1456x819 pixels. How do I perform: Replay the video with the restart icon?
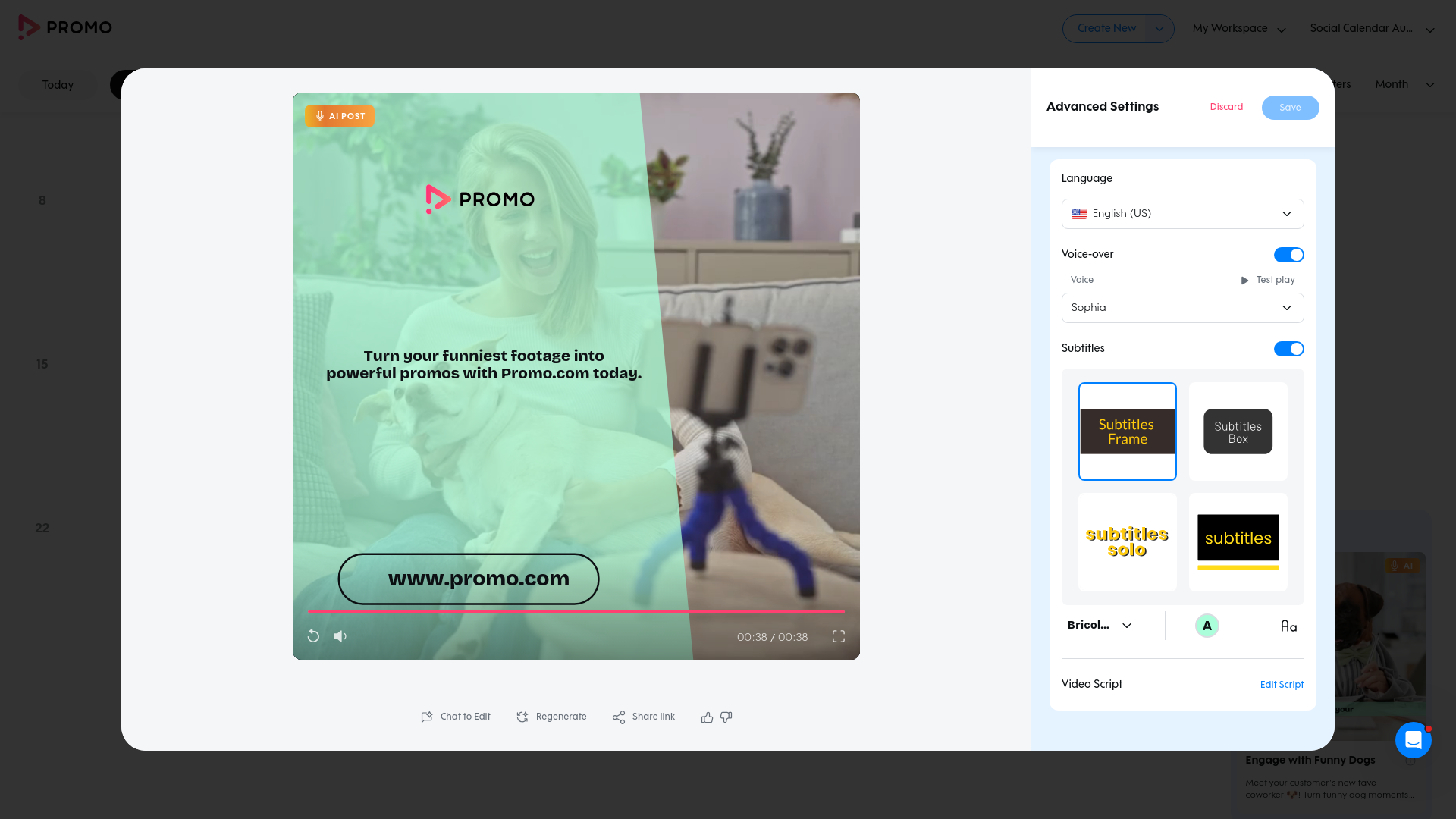pos(313,636)
